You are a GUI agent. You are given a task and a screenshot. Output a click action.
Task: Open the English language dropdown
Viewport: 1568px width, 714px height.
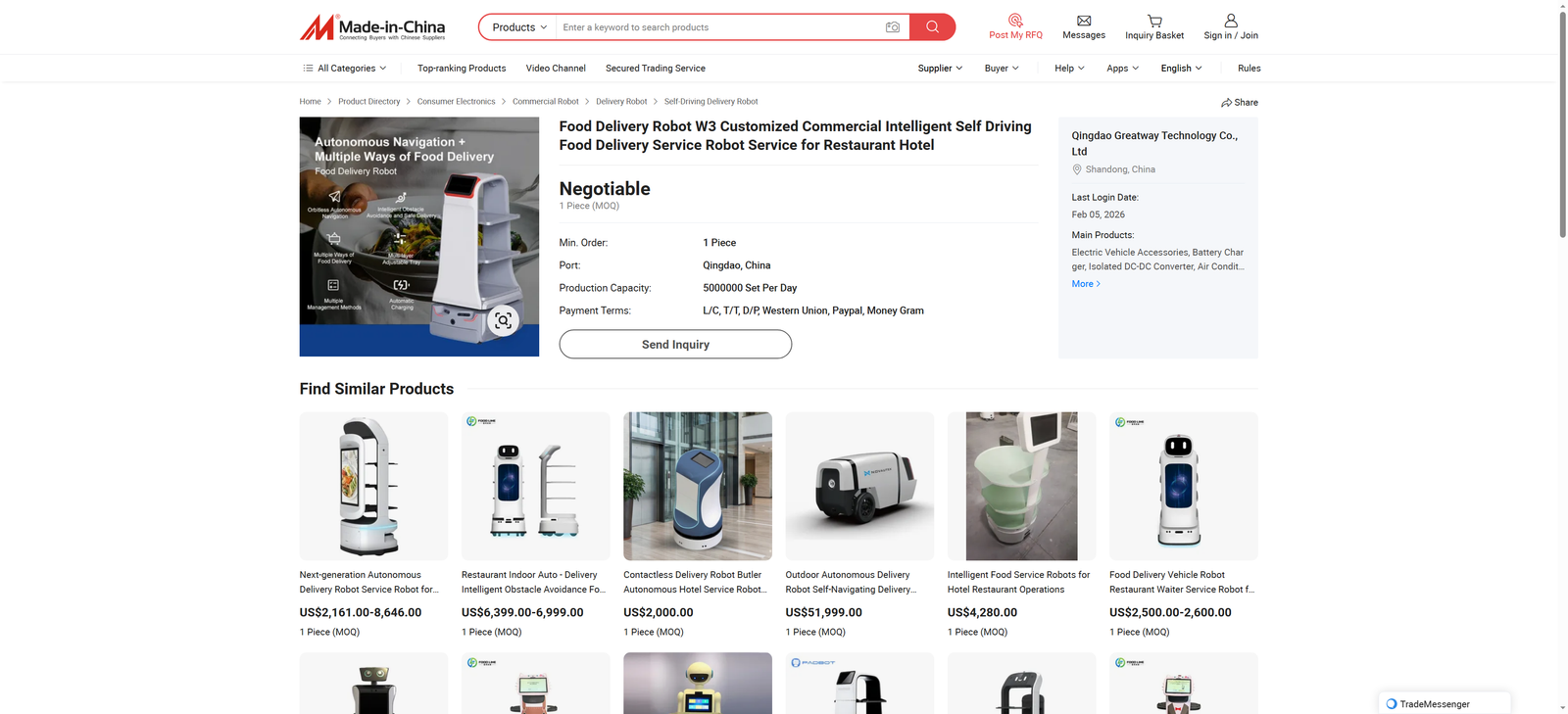pyautogui.click(x=1181, y=69)
